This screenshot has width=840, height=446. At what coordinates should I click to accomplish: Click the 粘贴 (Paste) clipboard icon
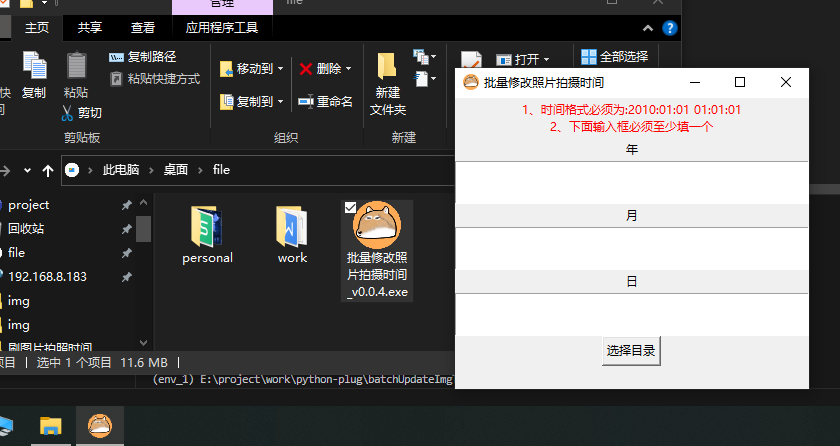pyautogui.click(x=76, y=65)
